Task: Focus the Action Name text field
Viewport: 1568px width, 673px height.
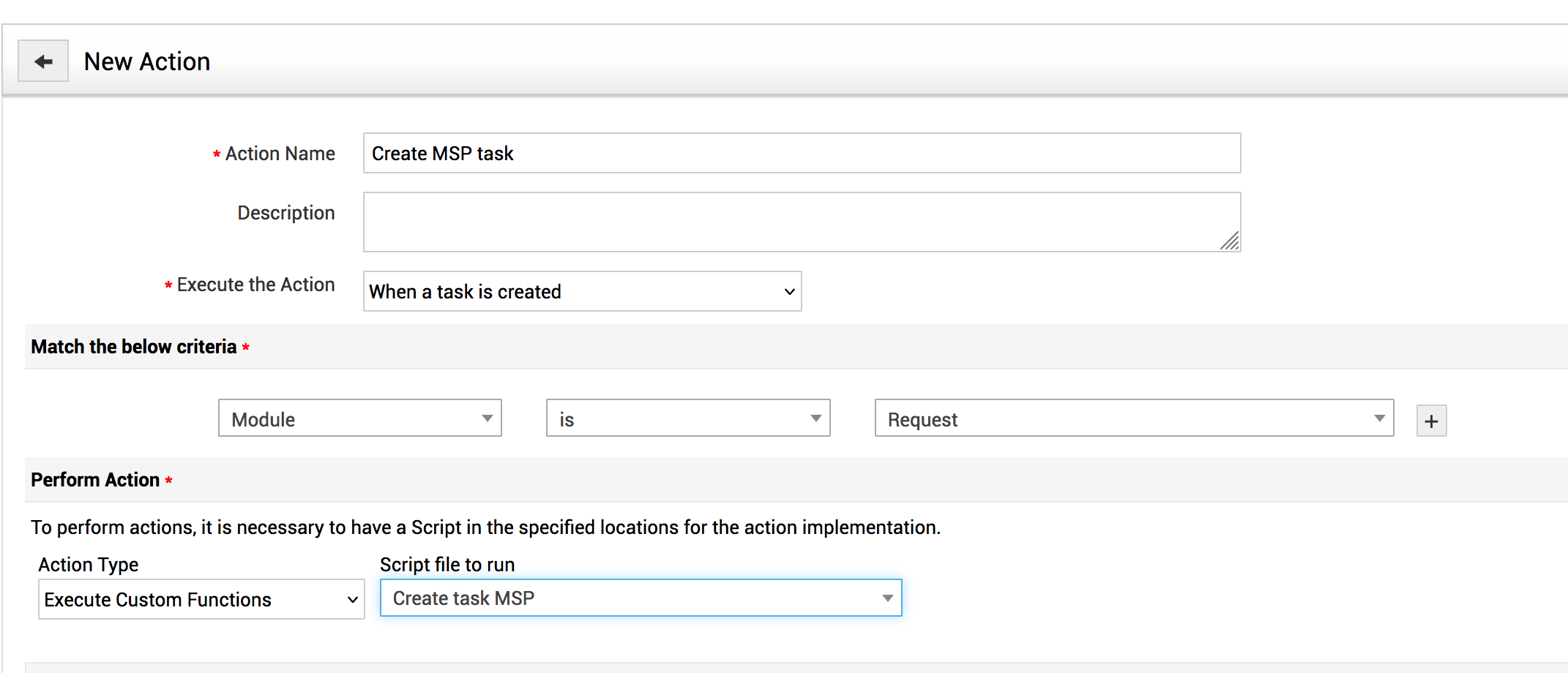Action: (x=802, y=154)
